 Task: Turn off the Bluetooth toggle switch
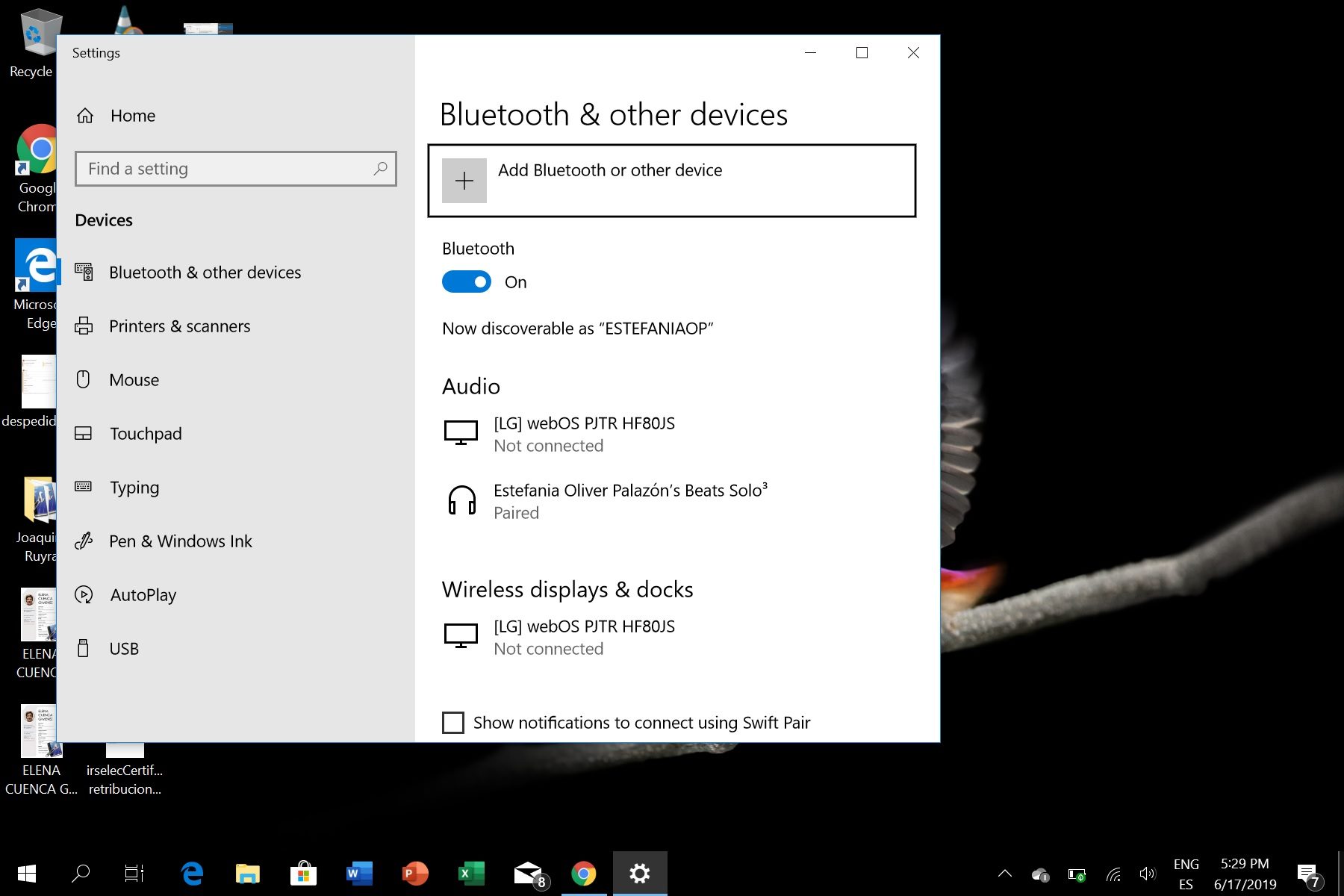[467, 282]
